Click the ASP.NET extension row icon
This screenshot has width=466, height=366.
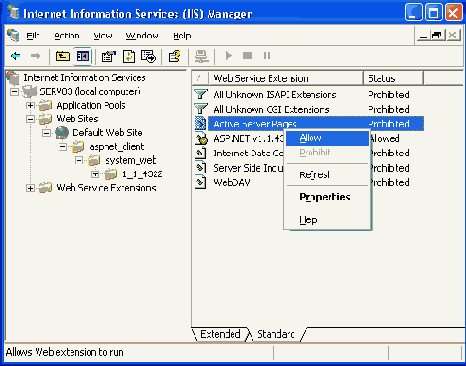tap(201, 138)
